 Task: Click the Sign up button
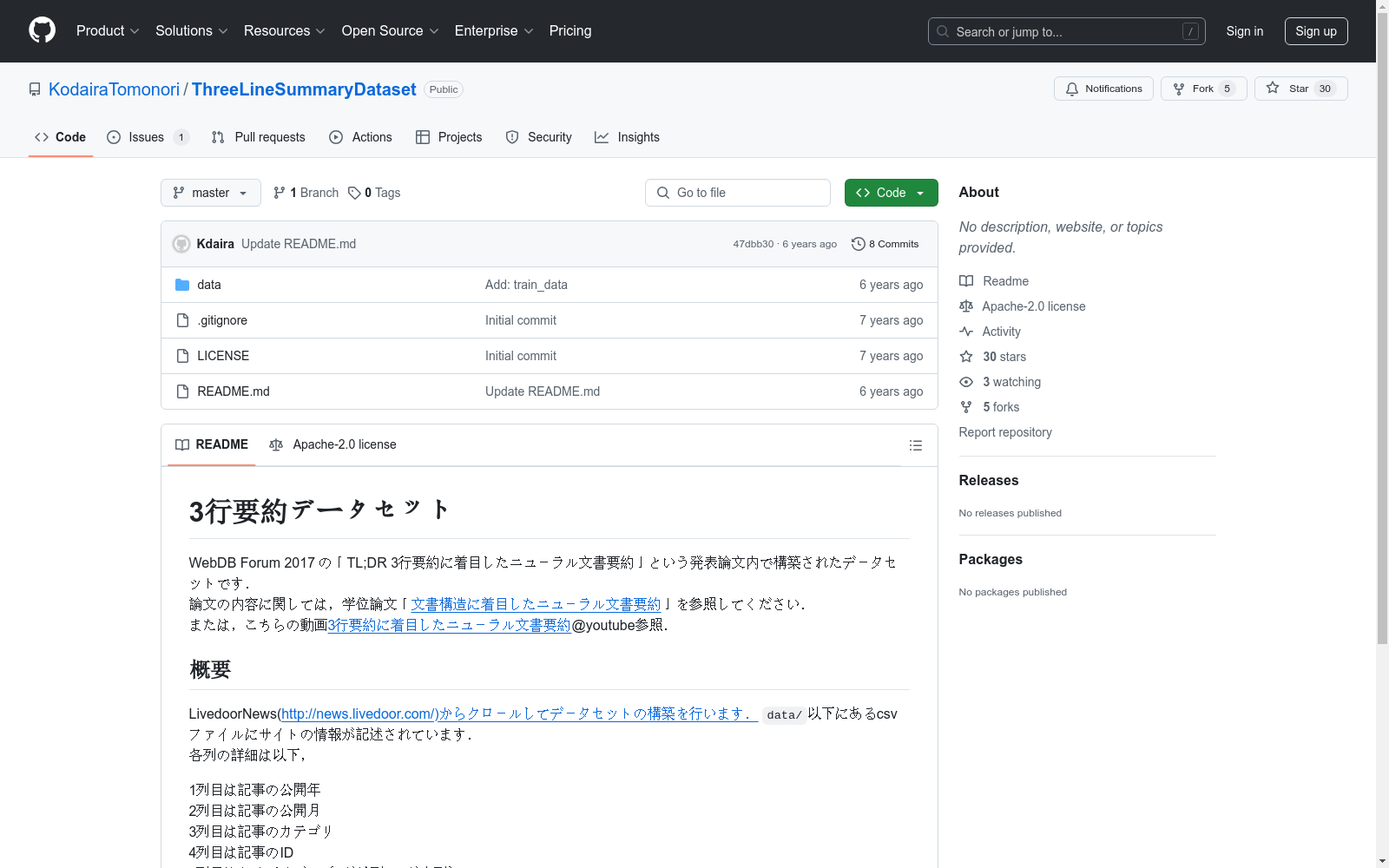[x=1316, y=31]
